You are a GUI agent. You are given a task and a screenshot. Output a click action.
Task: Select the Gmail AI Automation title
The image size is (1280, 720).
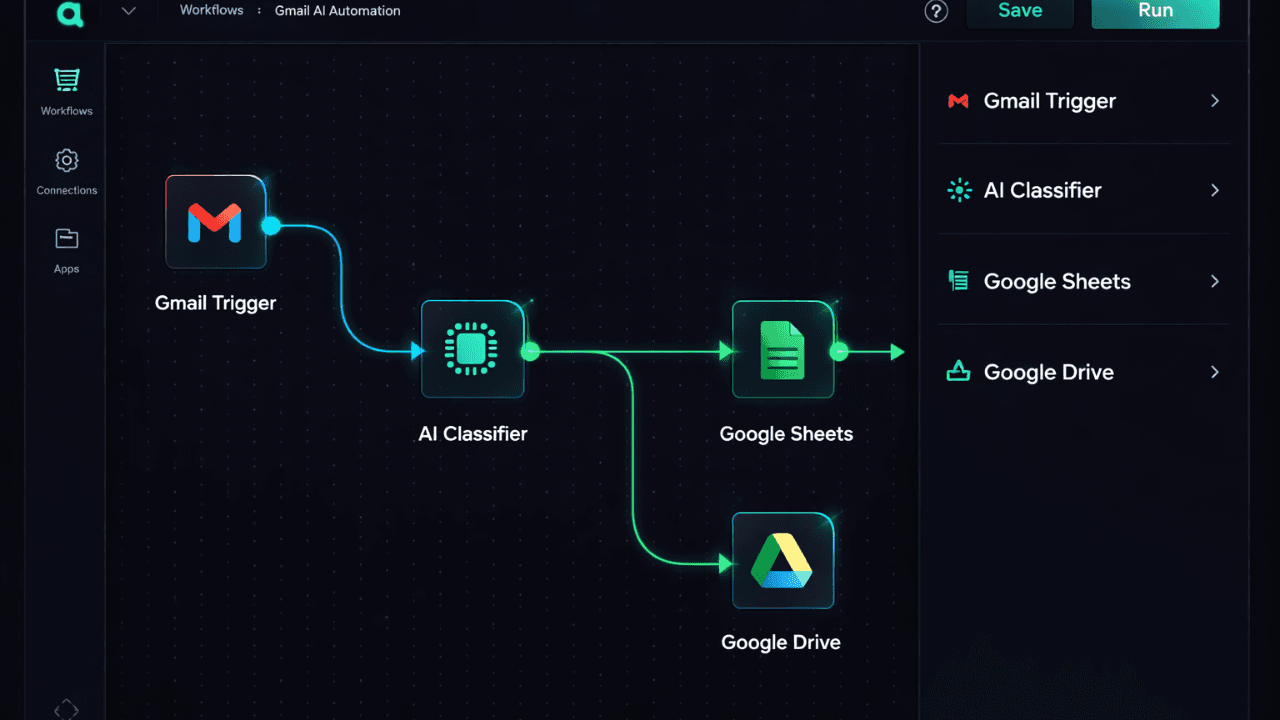coord(336,10)
